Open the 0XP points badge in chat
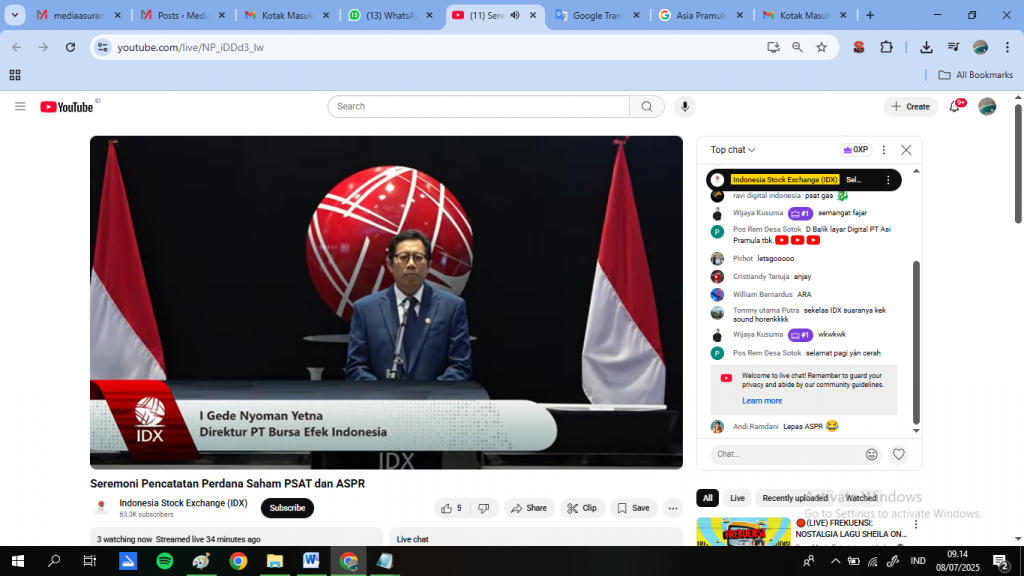Image resolution: width=1024 pixels, height=576 pixels. click(856, 150)
